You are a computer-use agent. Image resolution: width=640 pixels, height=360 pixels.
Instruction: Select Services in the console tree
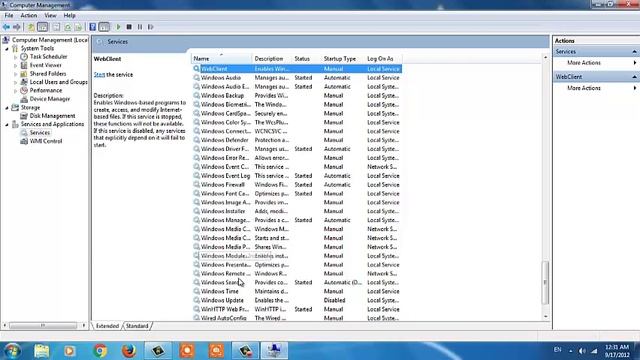[x=40, y=133]
